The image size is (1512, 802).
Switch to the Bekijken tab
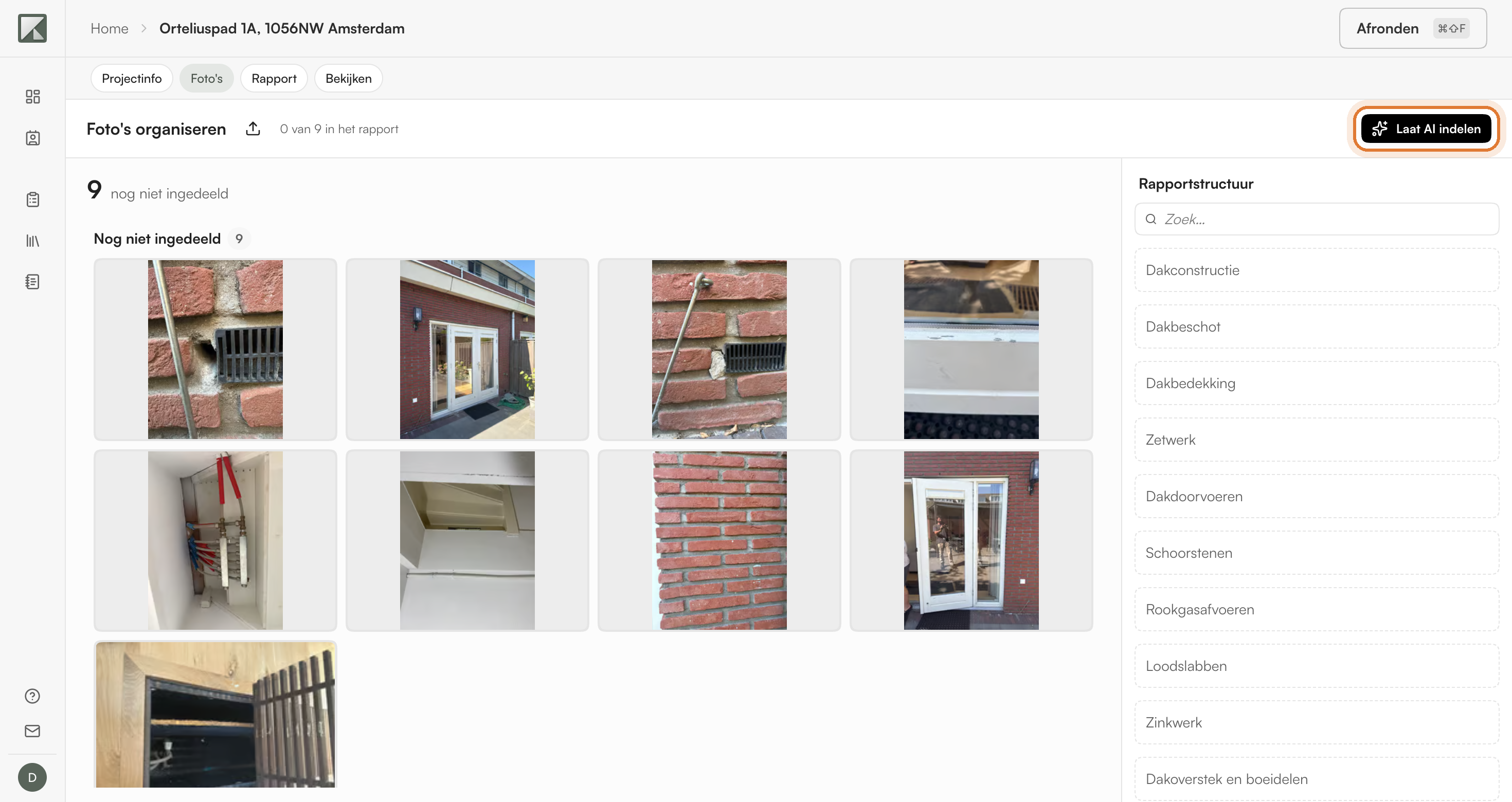349,78
